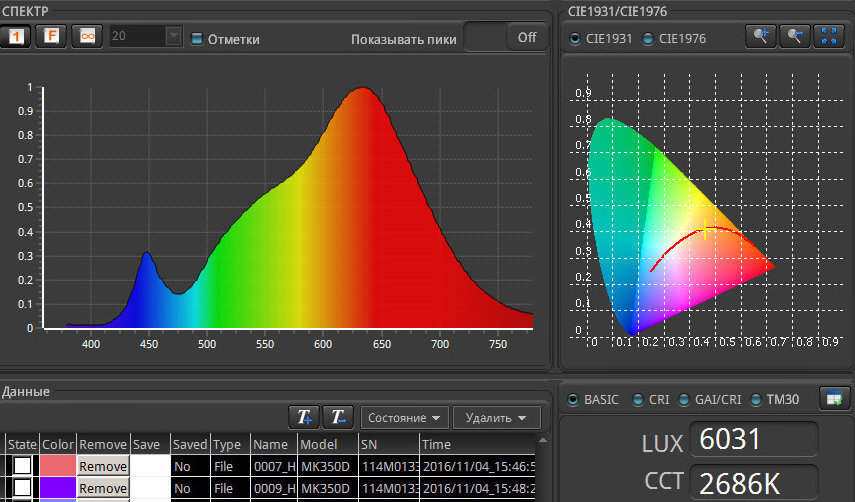Select the continuous infinity mode icon
The image size is (855, 502).
pyautogui.click(x=87, y=37)
